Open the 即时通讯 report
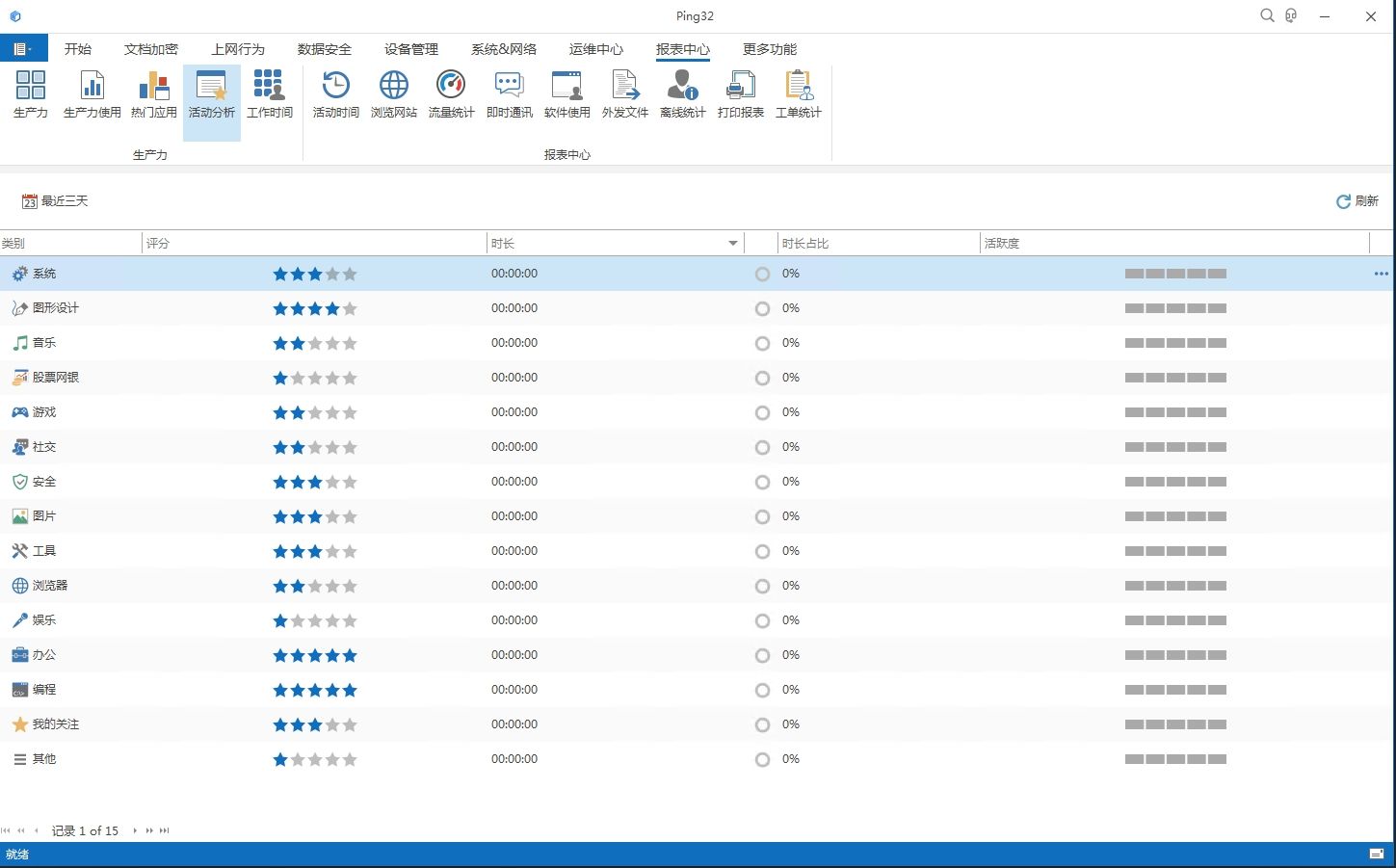This screenshot has height=868, width=1396. click(x=510, y=94)
